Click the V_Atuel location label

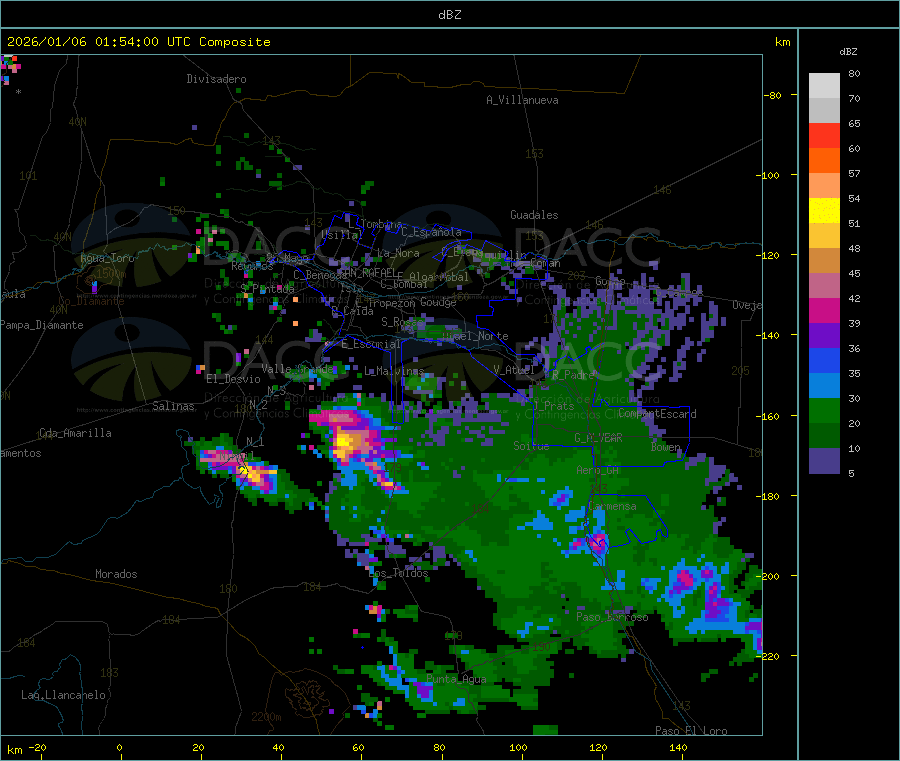pyautogui.click(x=514, y=370)
